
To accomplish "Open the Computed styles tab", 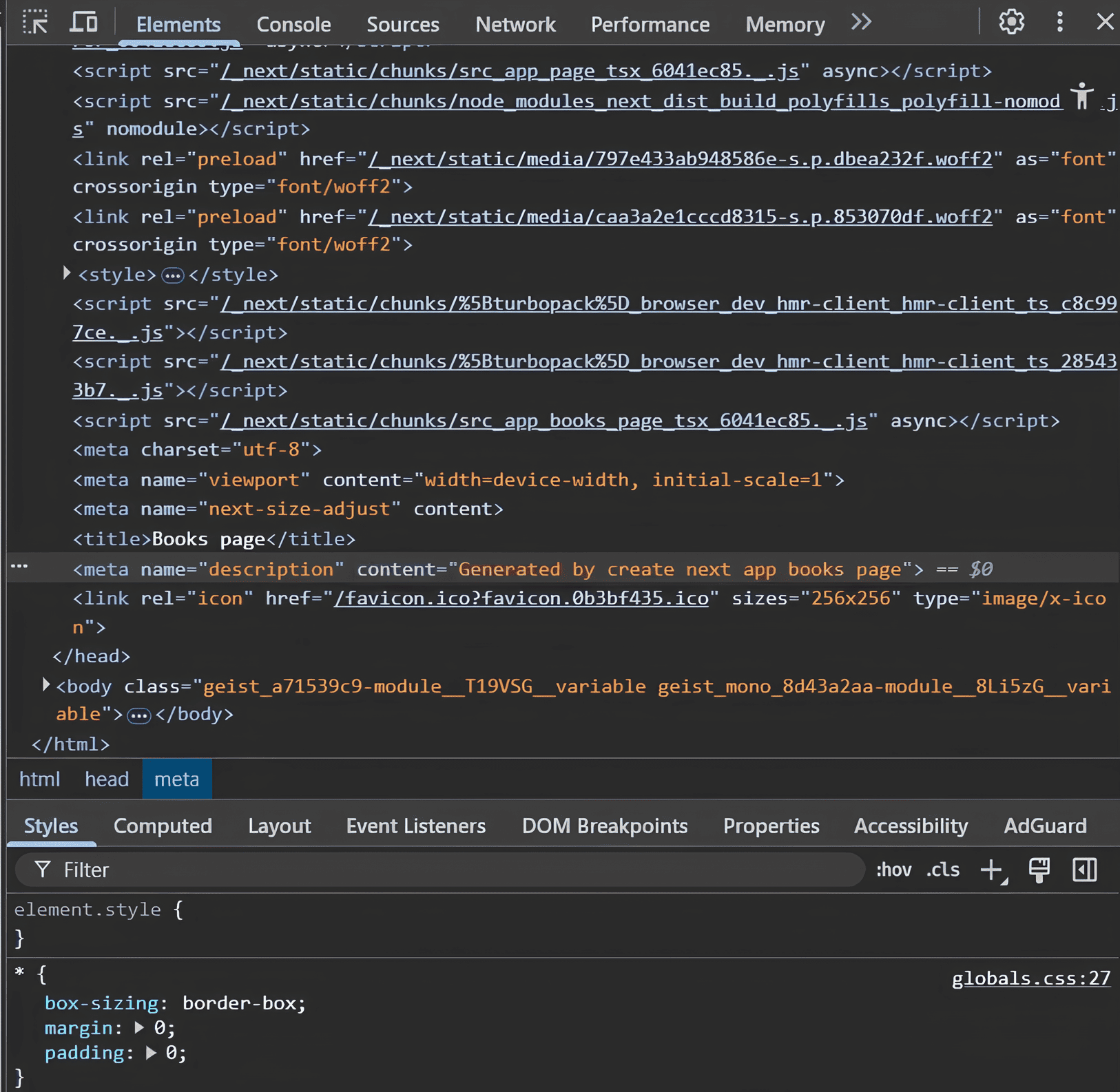I will [163, 826].
